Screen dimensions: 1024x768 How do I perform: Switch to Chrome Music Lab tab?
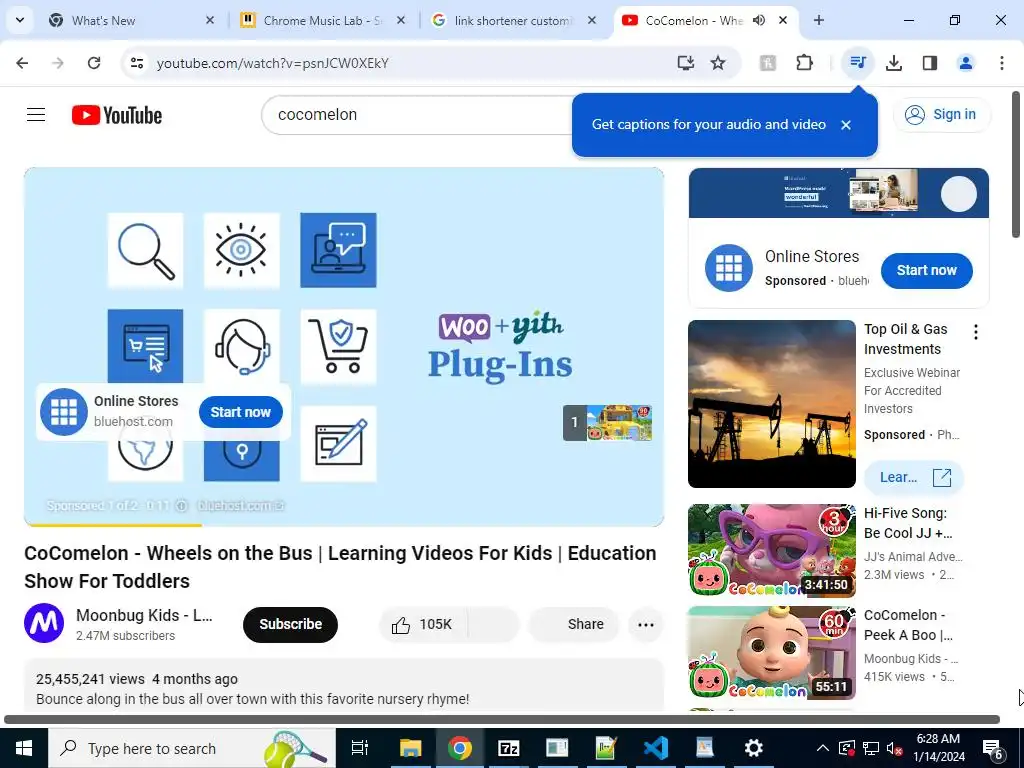coord(323,20)
